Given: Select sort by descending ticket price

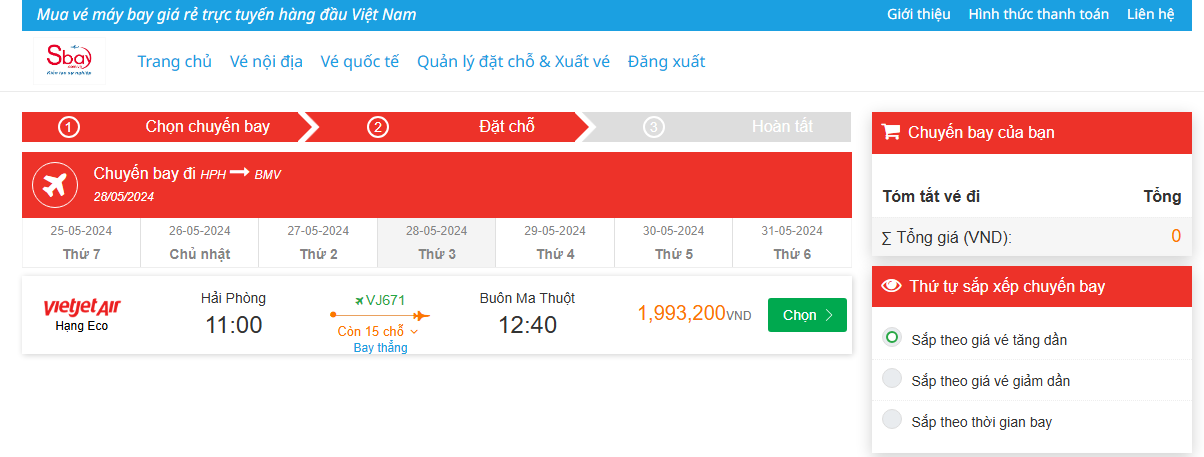Looking at the screenshot, I should [892, 379].
